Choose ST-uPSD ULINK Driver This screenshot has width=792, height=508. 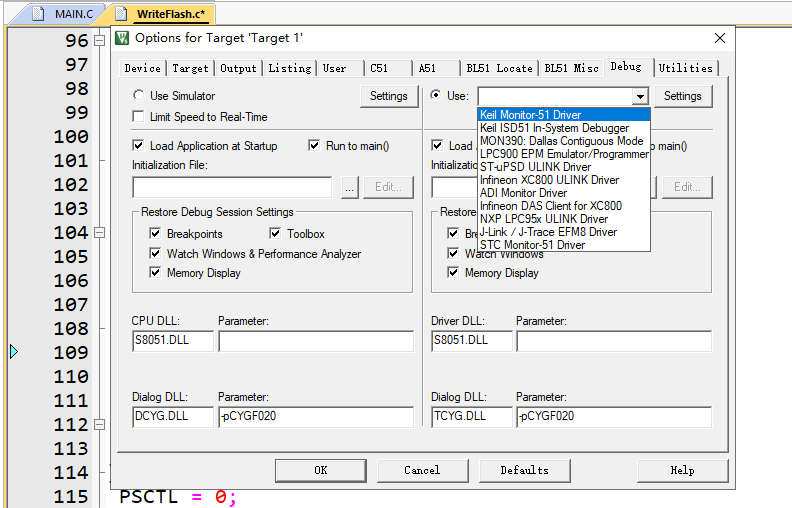click(564, 167)
